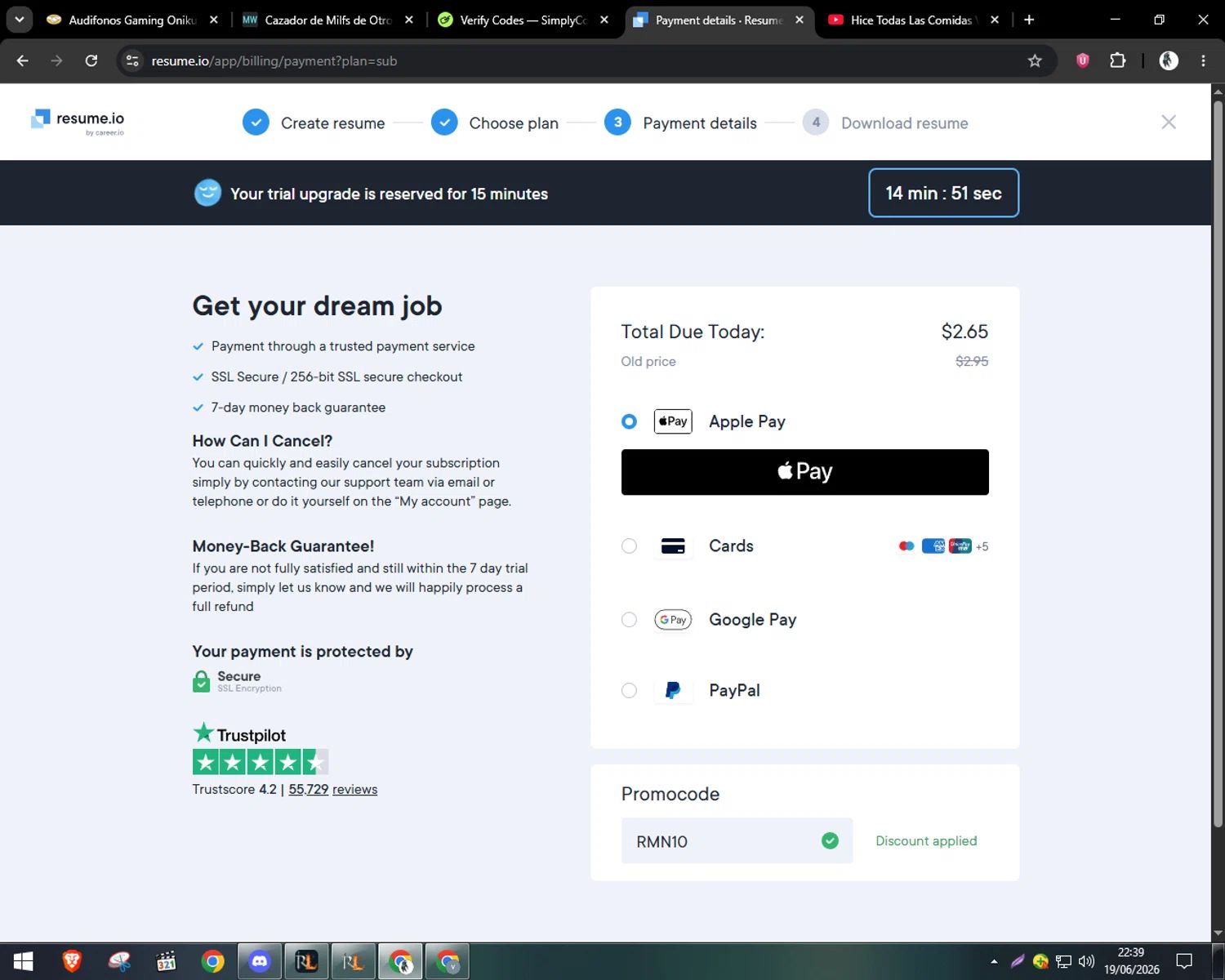Open the browser profile avatar
This screenshot has height=980, width=1225.
coord(1169,60)
